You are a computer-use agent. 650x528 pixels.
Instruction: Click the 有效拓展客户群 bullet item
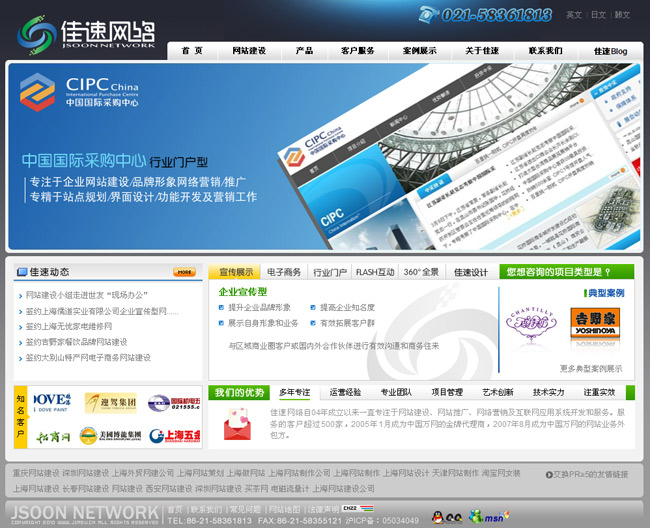pos(347,323)
